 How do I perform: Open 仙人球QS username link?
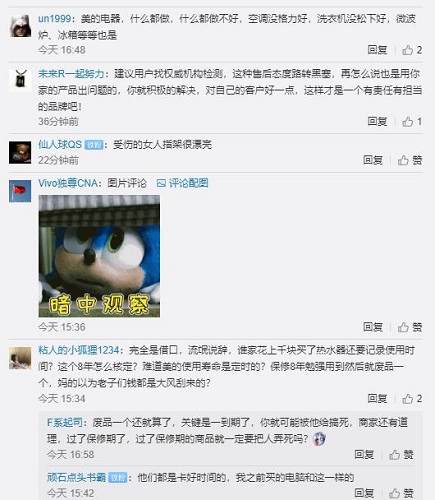point(60,145)
